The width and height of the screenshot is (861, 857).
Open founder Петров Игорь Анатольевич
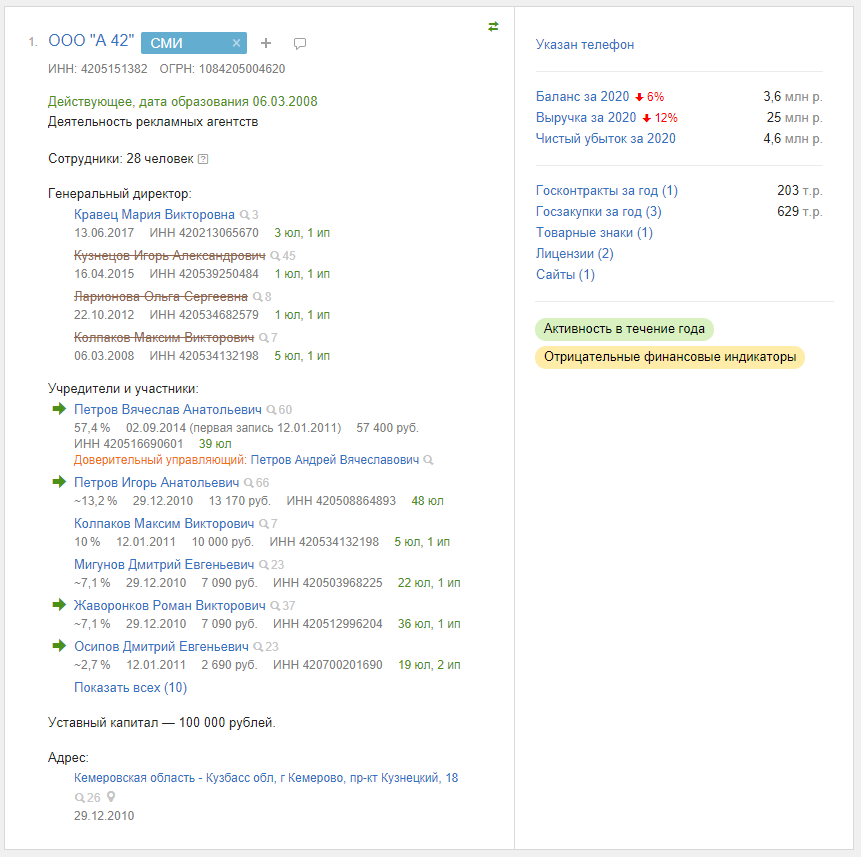pos(156,483)
